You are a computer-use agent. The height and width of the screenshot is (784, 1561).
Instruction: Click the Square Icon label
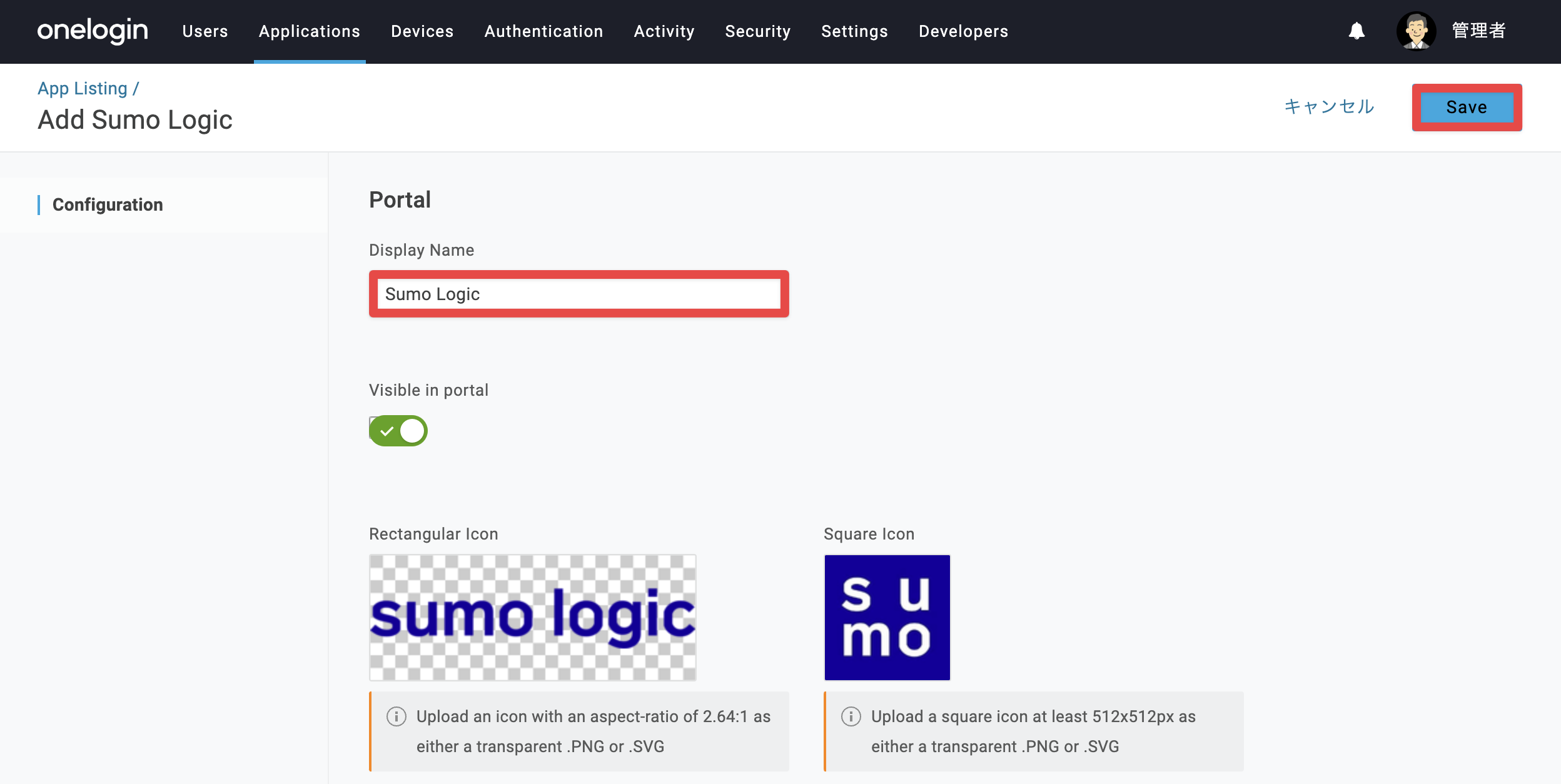click(x=869, y=534)
